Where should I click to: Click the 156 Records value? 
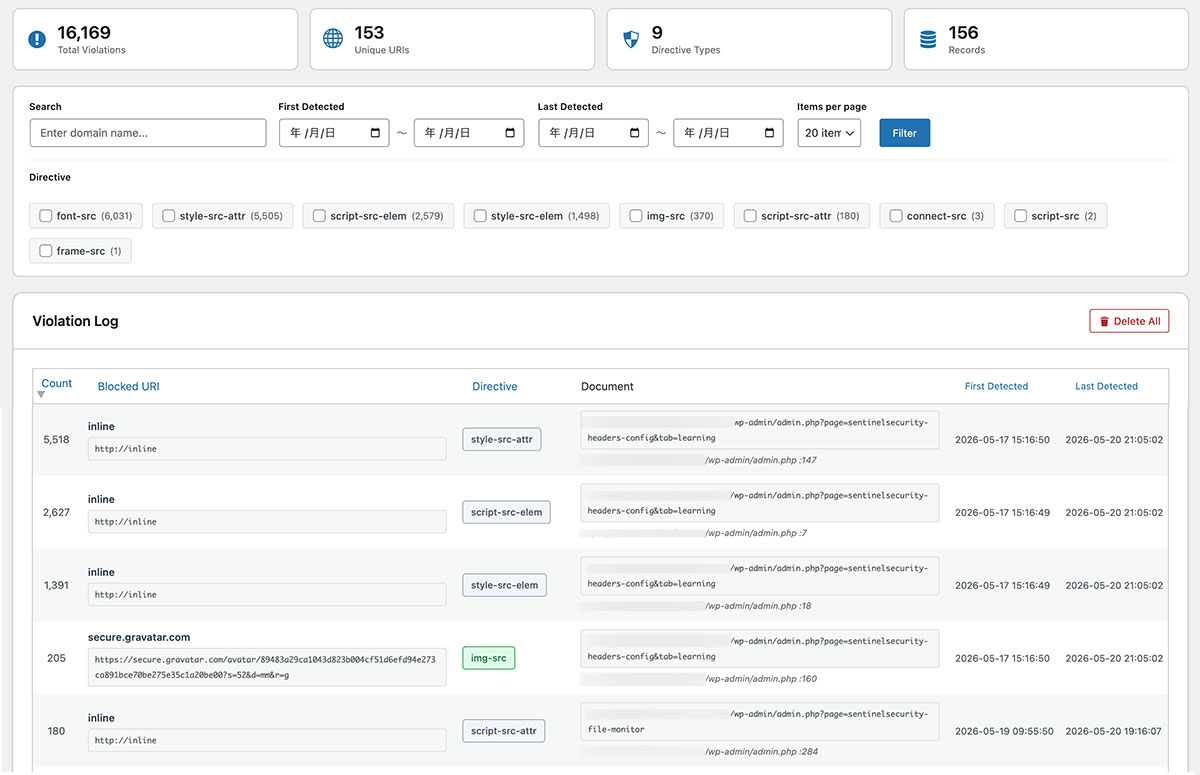tap(964, 33)
